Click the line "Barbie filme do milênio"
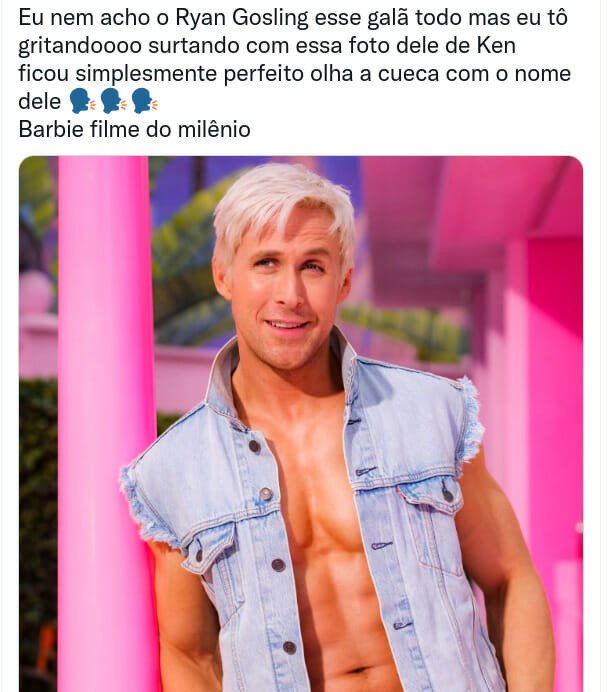 pyautogui.click(x=134, y=129)
